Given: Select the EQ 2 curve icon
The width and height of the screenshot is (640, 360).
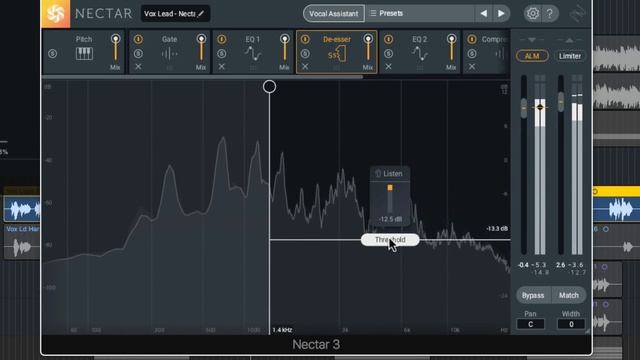Looking at the screenshot, I should tap(420, 54).
